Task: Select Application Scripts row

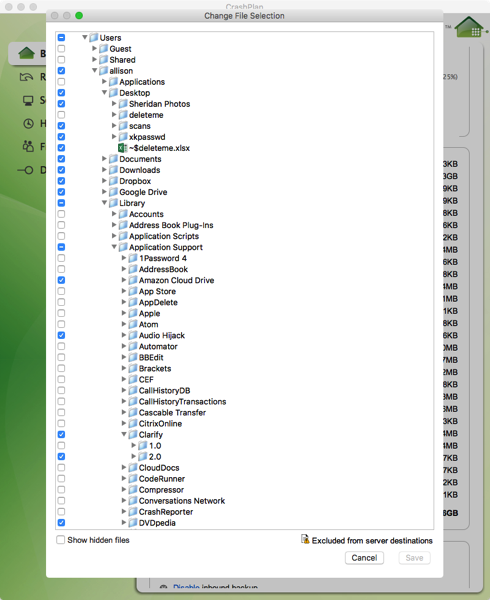Action: (x=245, y=236)
